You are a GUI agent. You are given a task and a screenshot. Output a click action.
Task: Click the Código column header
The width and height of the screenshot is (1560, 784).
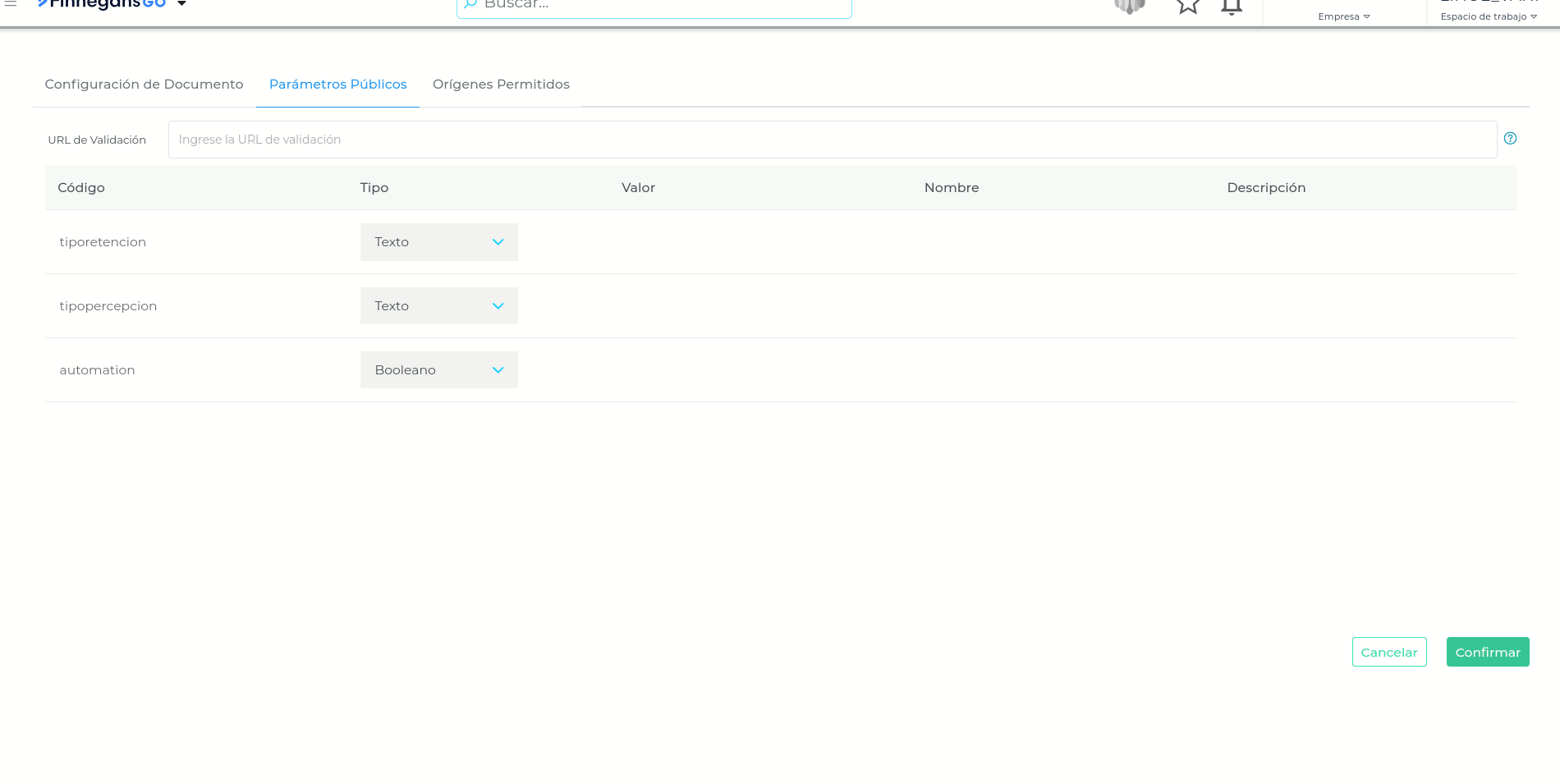pos(81,188)
